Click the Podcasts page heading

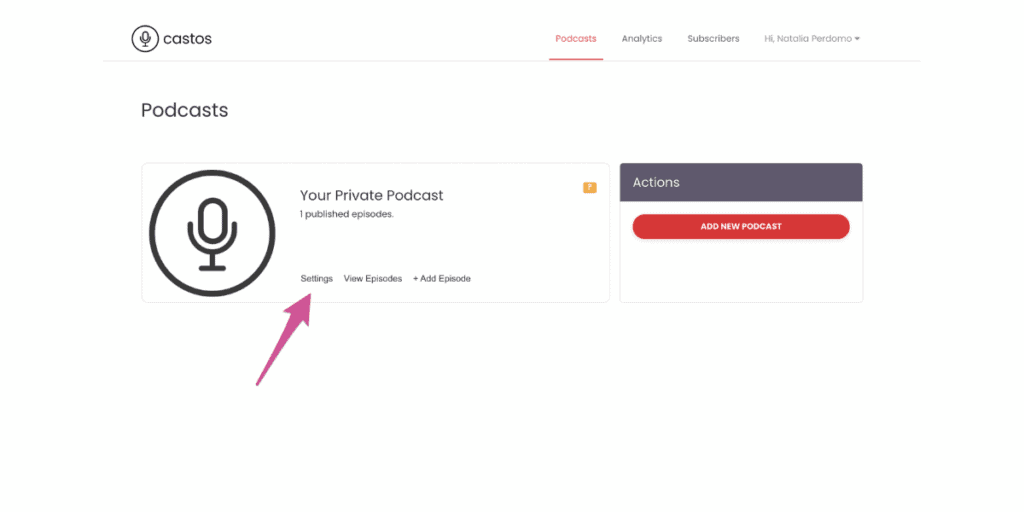(x=185, y=110)
